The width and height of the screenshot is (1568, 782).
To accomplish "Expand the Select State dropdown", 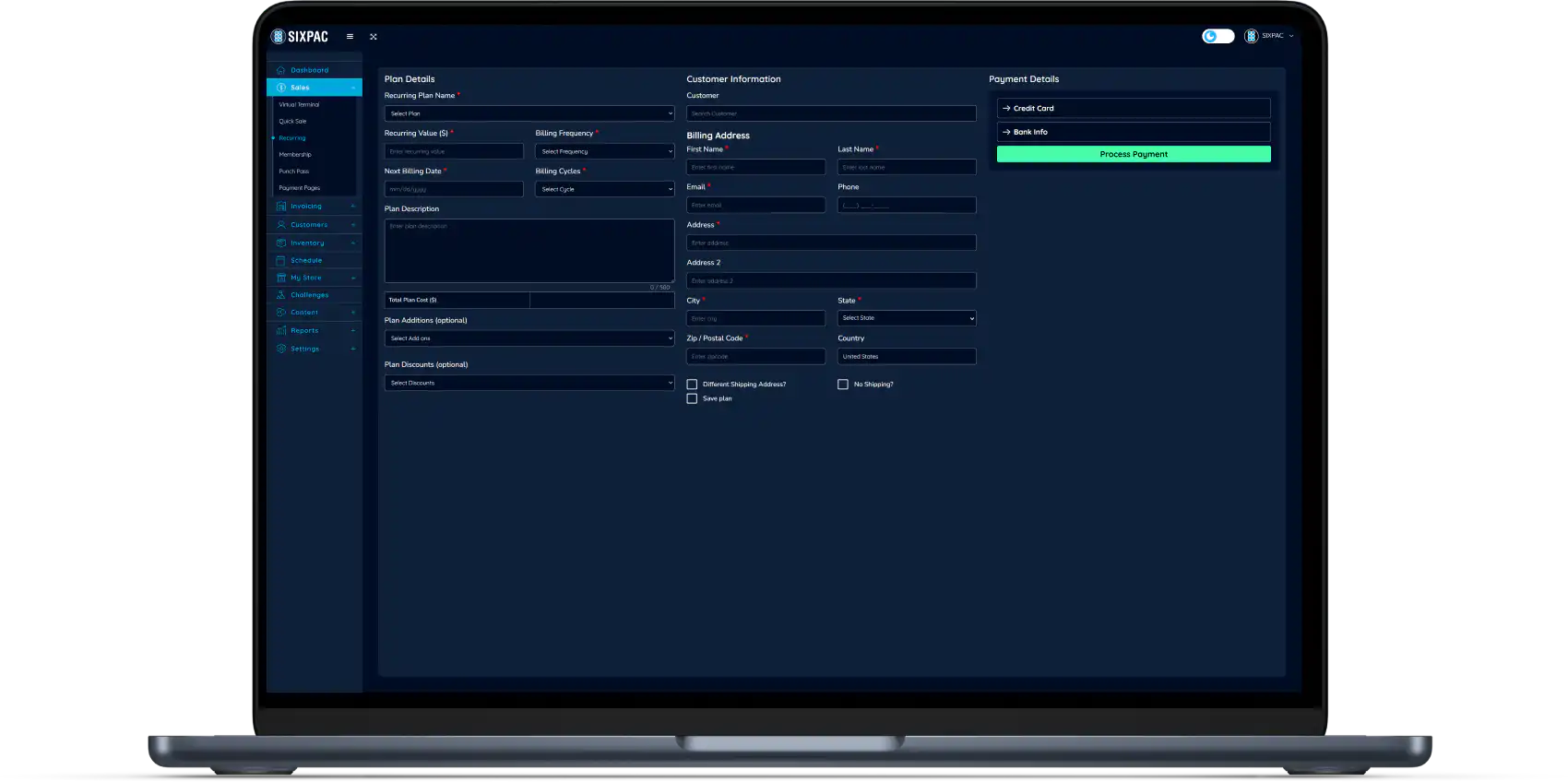I will click(x=906, y=318).
